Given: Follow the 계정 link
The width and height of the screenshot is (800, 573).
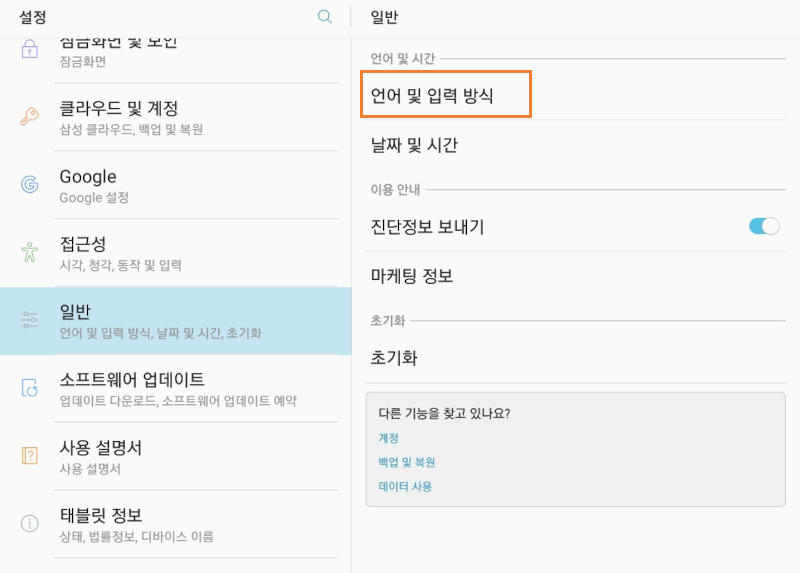Looking at the screenshot, I should click(388, 438).
